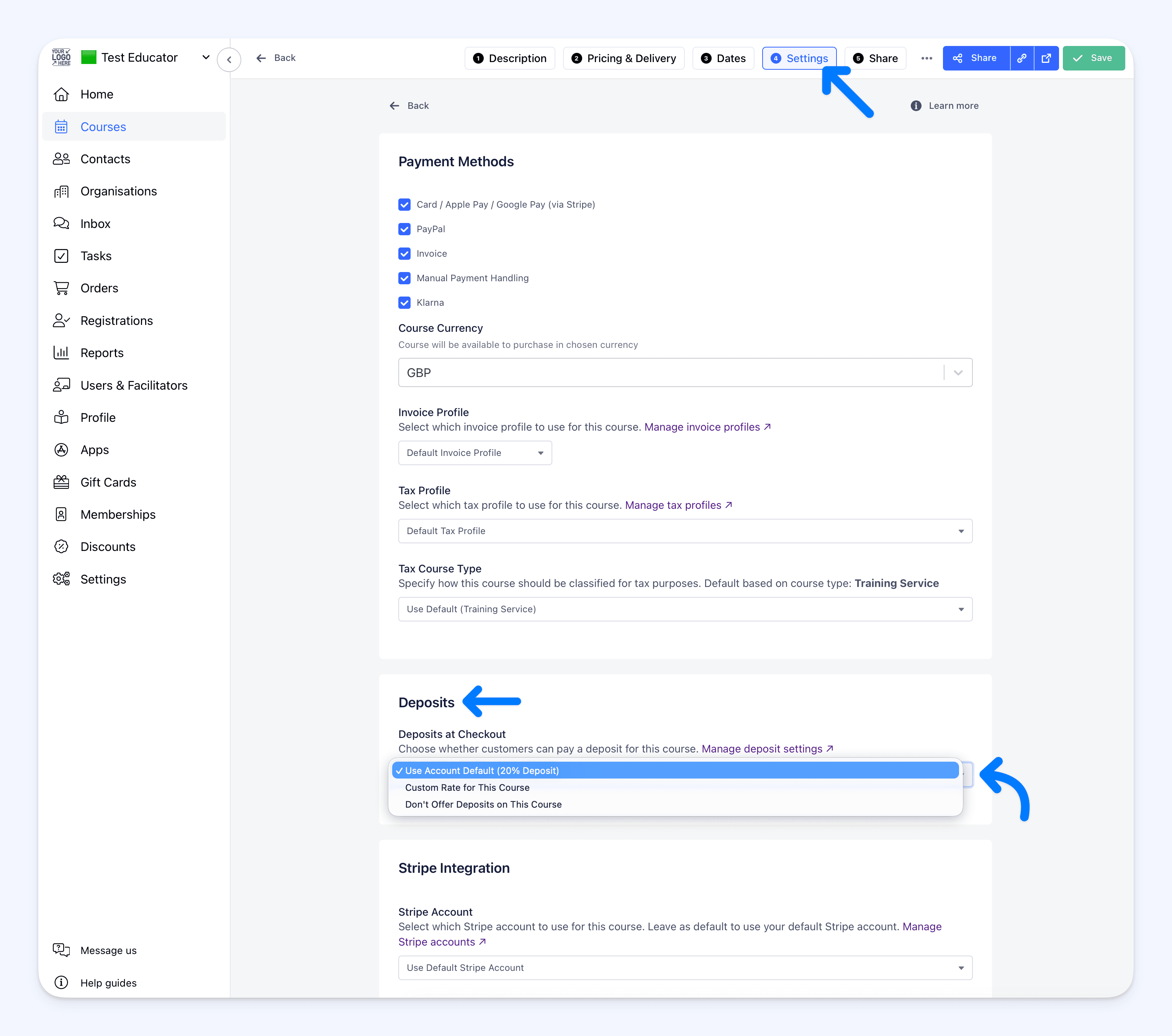1172x1036 pixels.
Task: Go to the Pricing & Delivery tab
Action: [623, 58]
